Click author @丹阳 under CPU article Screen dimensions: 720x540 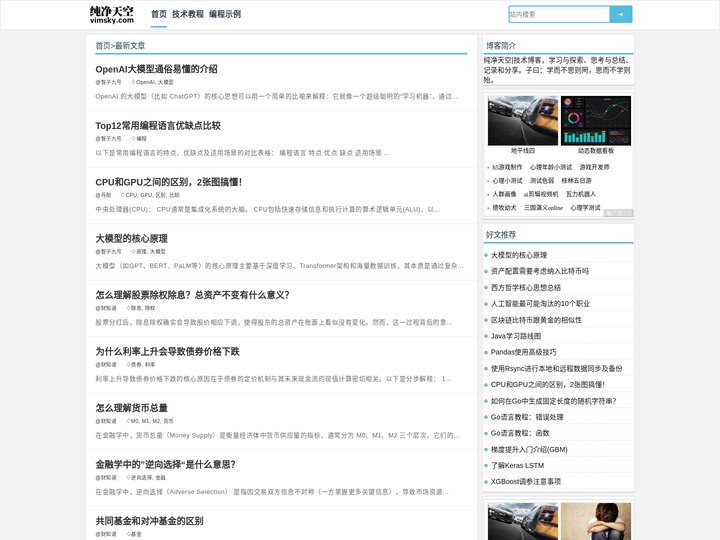[x=103, y=195]
